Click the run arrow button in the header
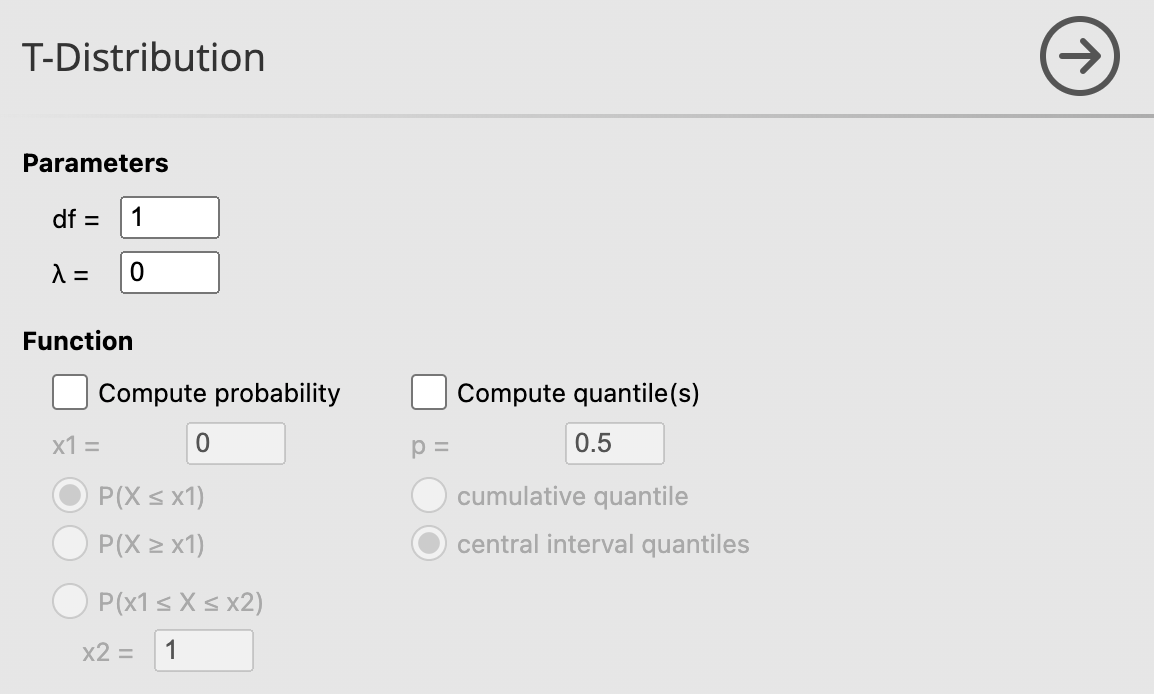Screen dimensions: 1154x694 [x=1079, y=57]
